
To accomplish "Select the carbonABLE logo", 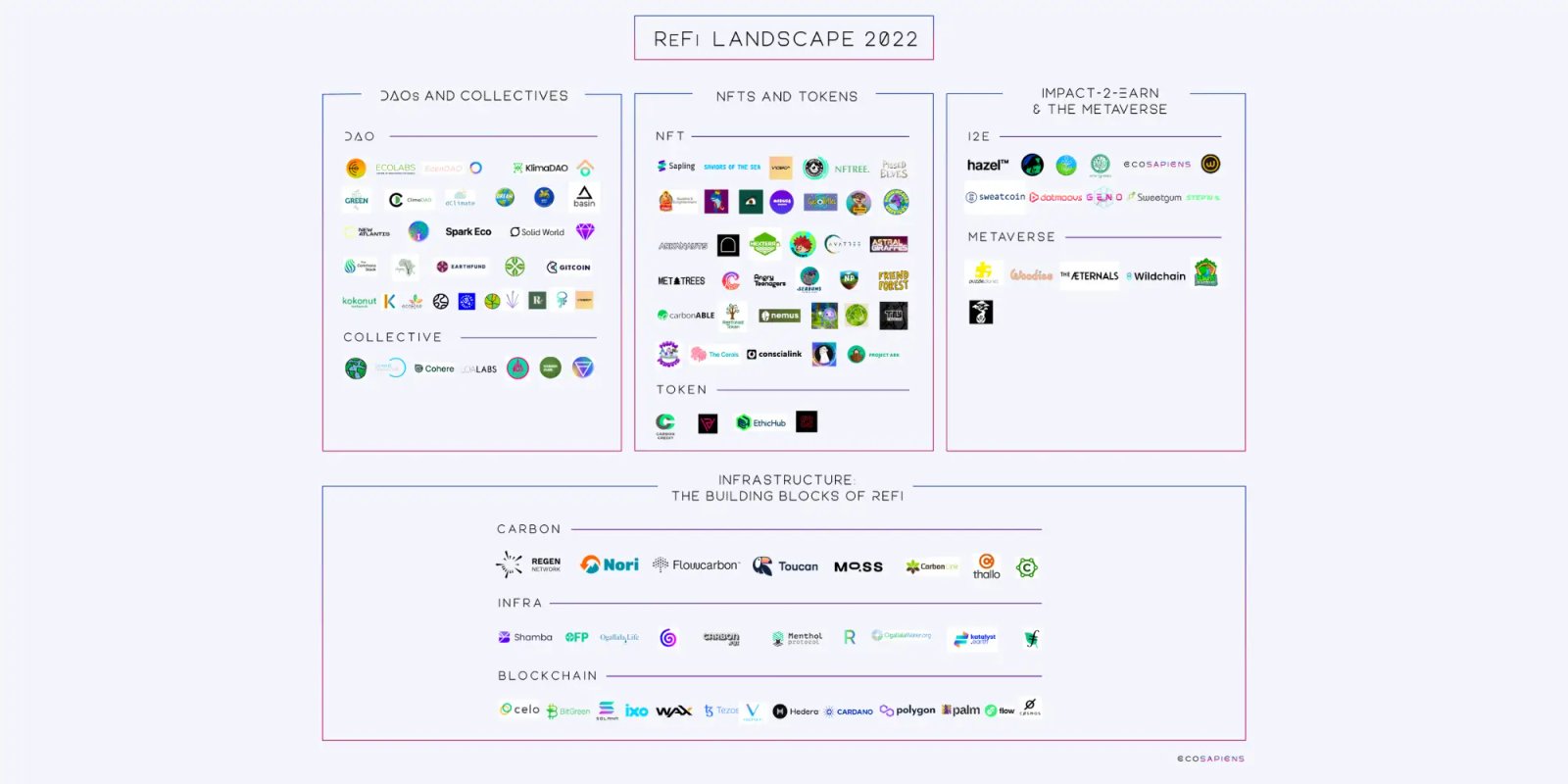I will (x=686, y=316).
